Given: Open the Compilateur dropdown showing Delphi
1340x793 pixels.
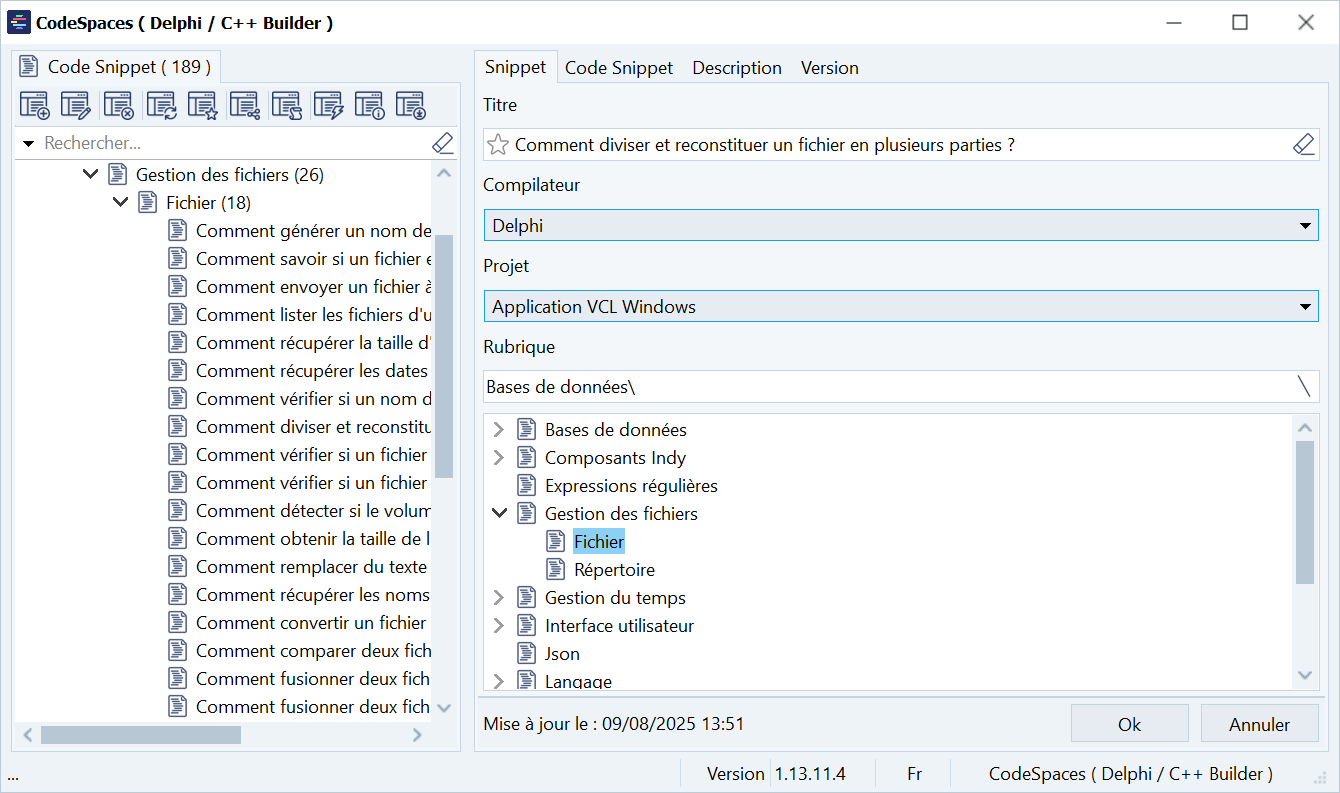Looking at the screenshot, I should tap(900, 226).
